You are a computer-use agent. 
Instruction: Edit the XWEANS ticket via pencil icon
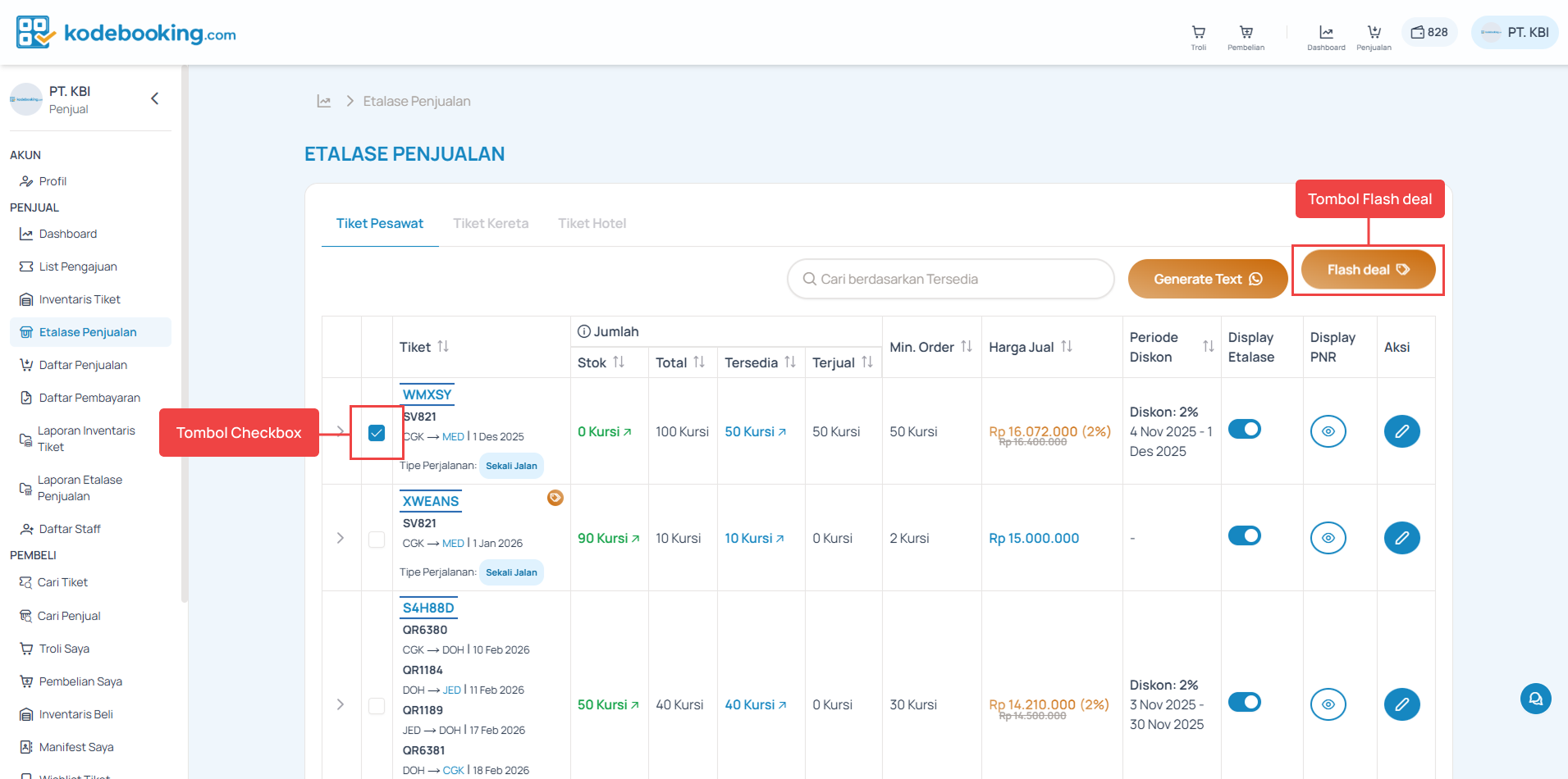click(1402, 538)
